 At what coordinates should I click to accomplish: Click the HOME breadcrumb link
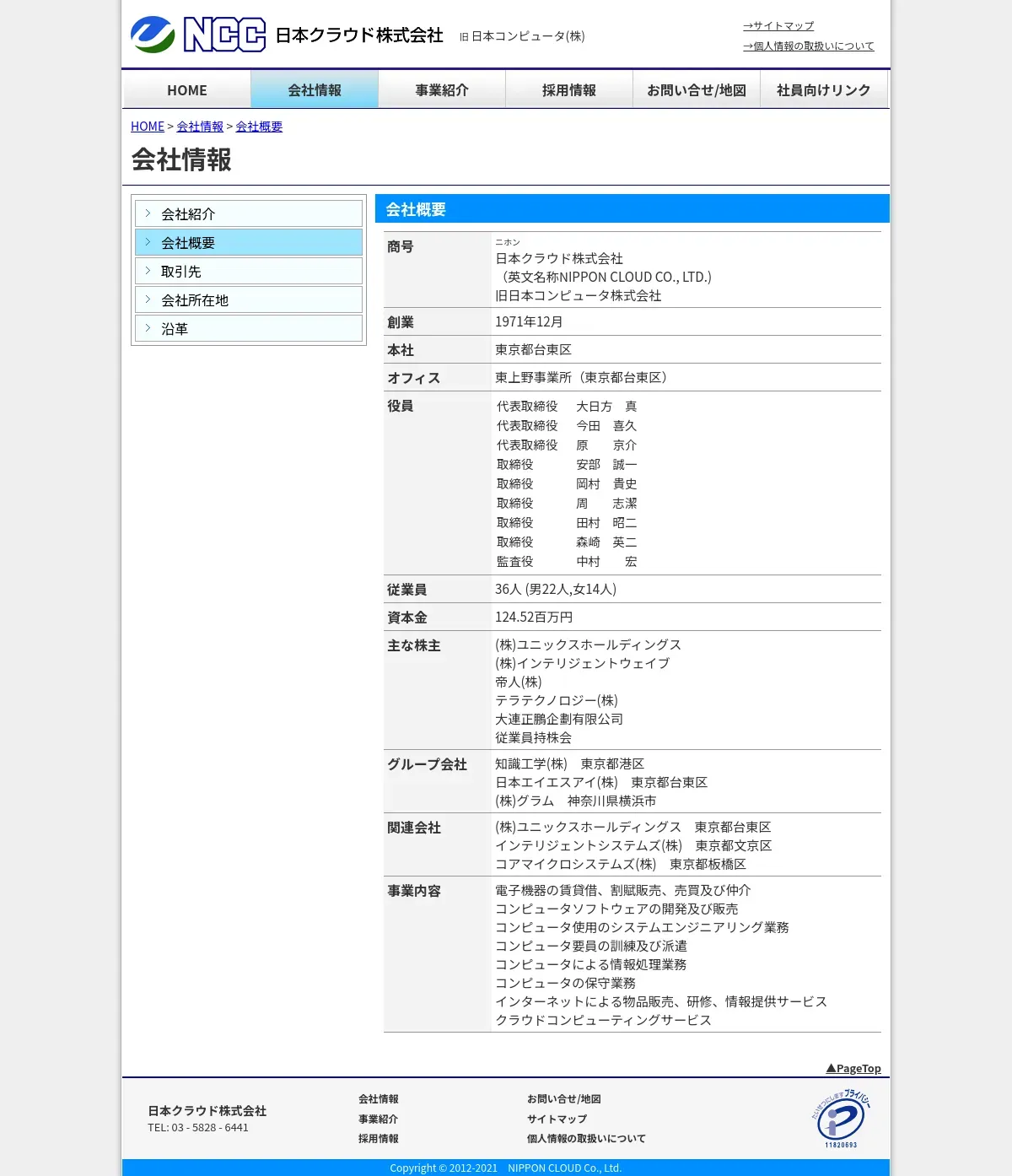coord(148,127)
